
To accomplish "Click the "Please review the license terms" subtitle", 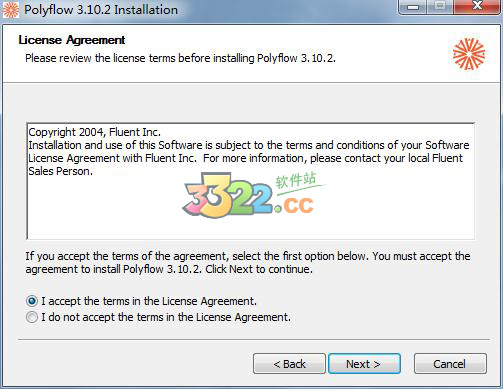I will coord(180,58).
